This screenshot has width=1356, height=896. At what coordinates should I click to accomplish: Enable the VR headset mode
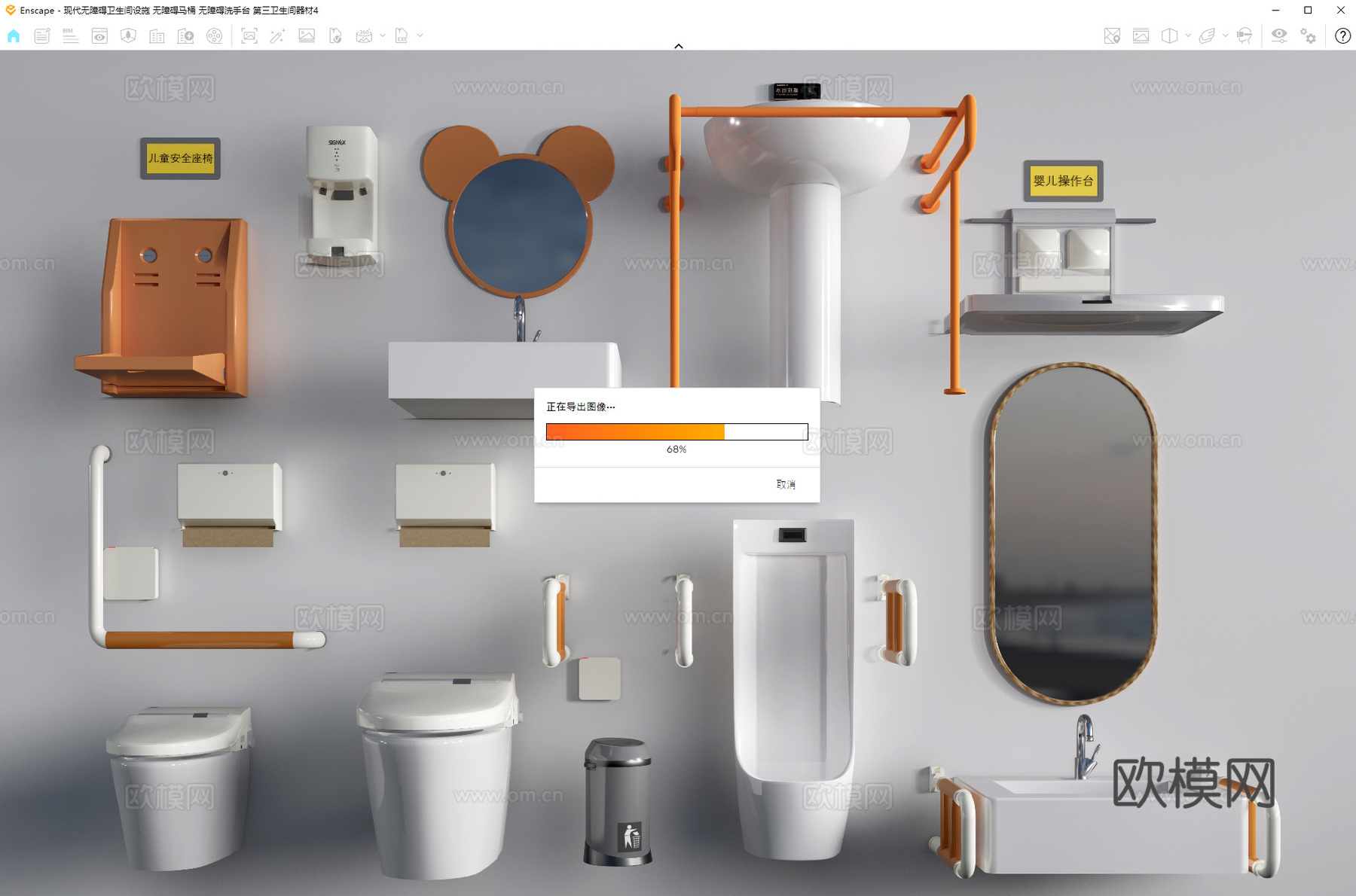(x=1245, y=35)
